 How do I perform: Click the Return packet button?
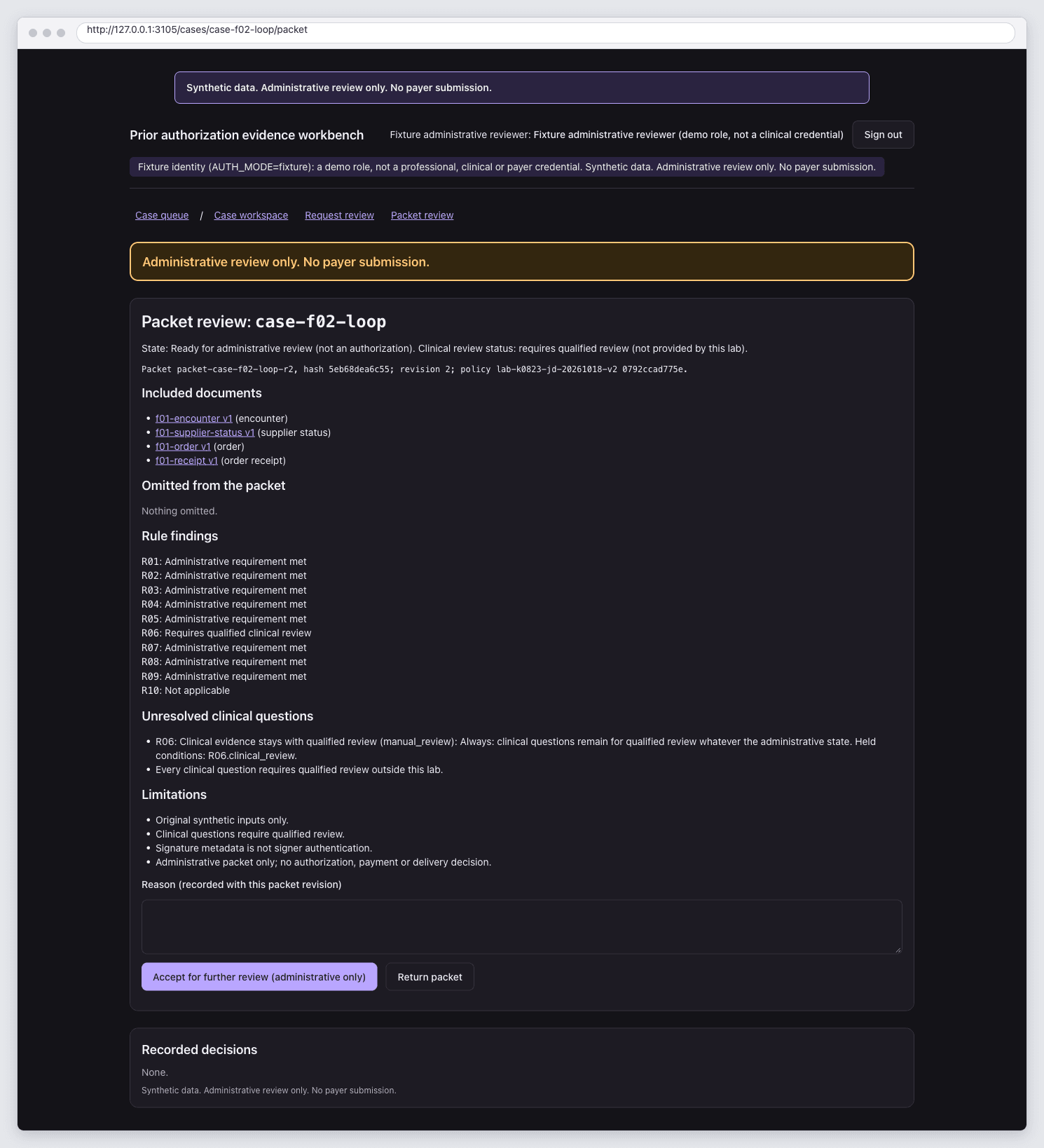(x=430, y=977)
